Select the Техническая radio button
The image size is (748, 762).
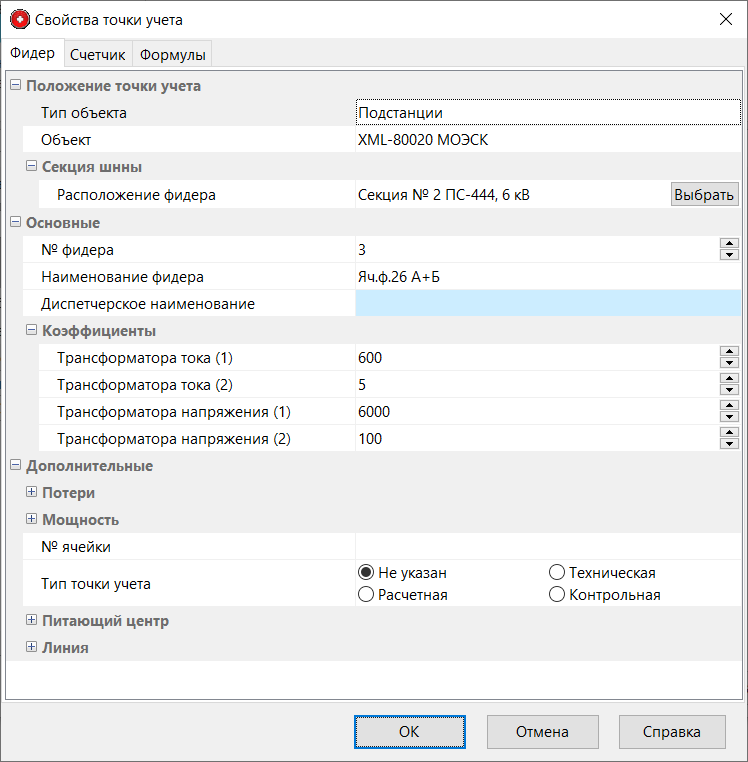coord(557,573)
